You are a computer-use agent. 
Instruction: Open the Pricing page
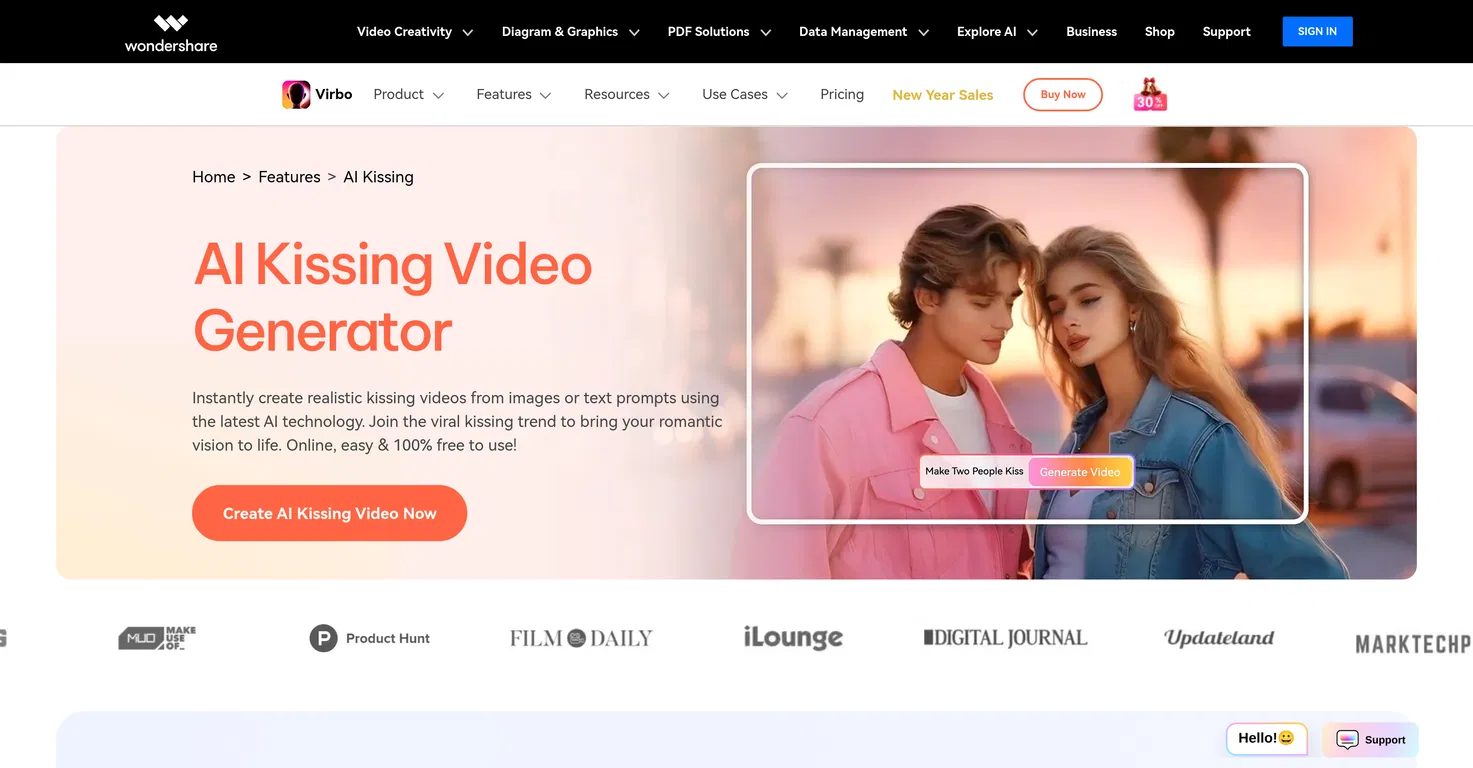(x=842, y=94)
